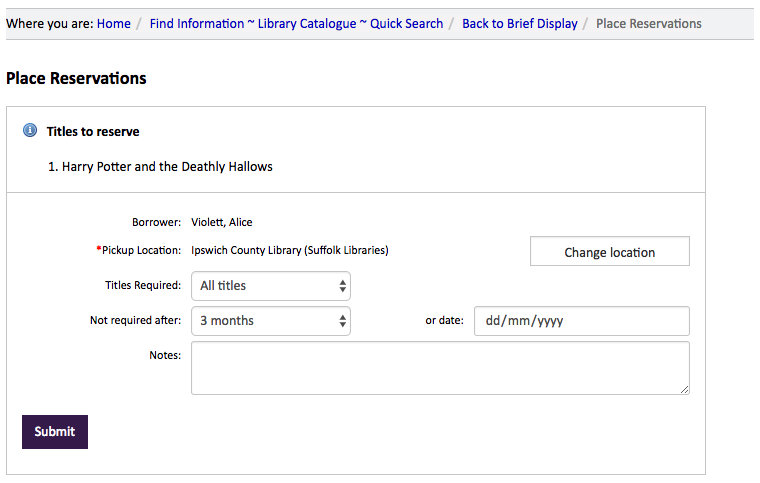Click the Titles to reserve heading
760x483 pixels.
coord(93,131)
